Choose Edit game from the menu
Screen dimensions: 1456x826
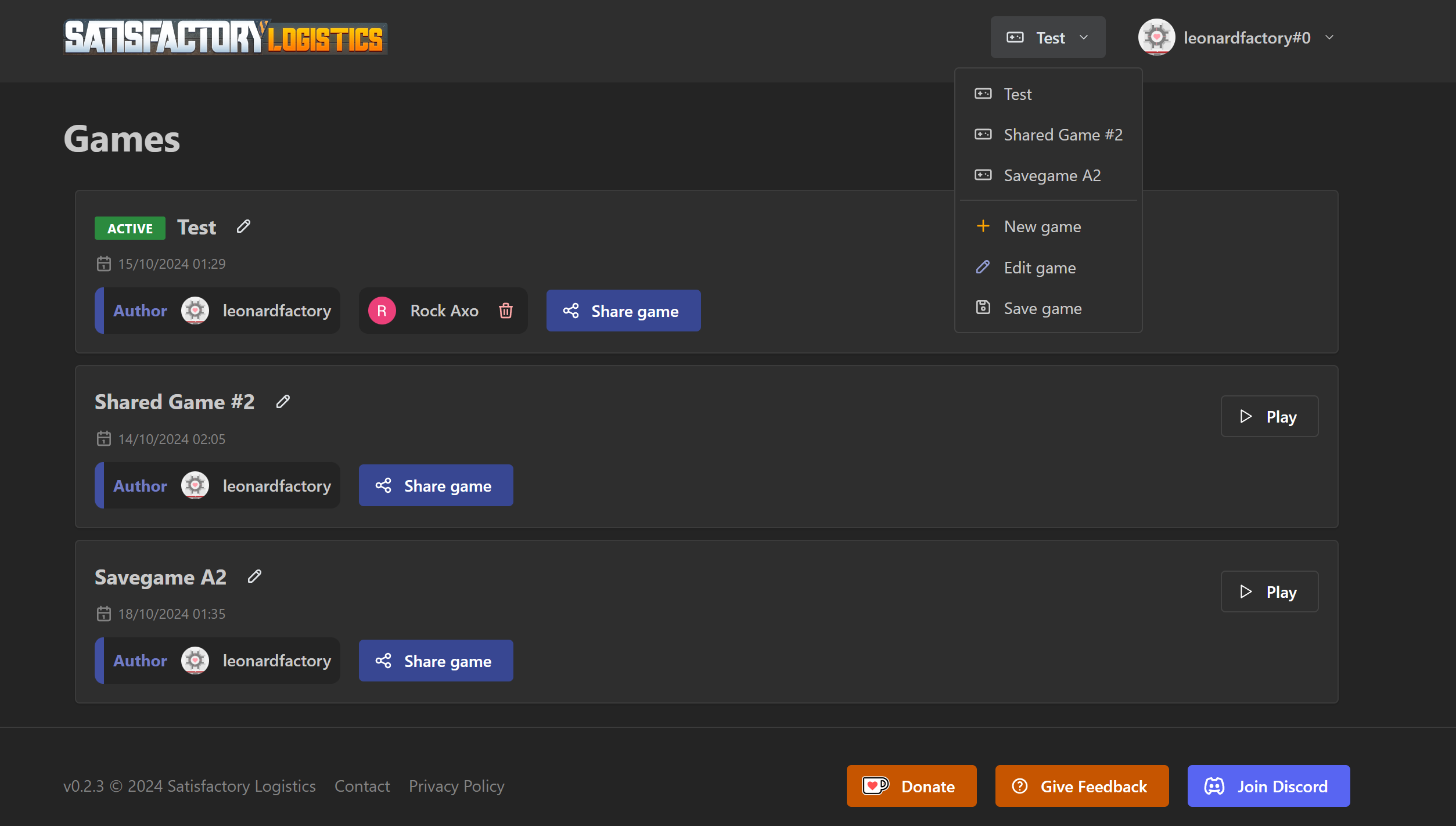pos(1040,268)
